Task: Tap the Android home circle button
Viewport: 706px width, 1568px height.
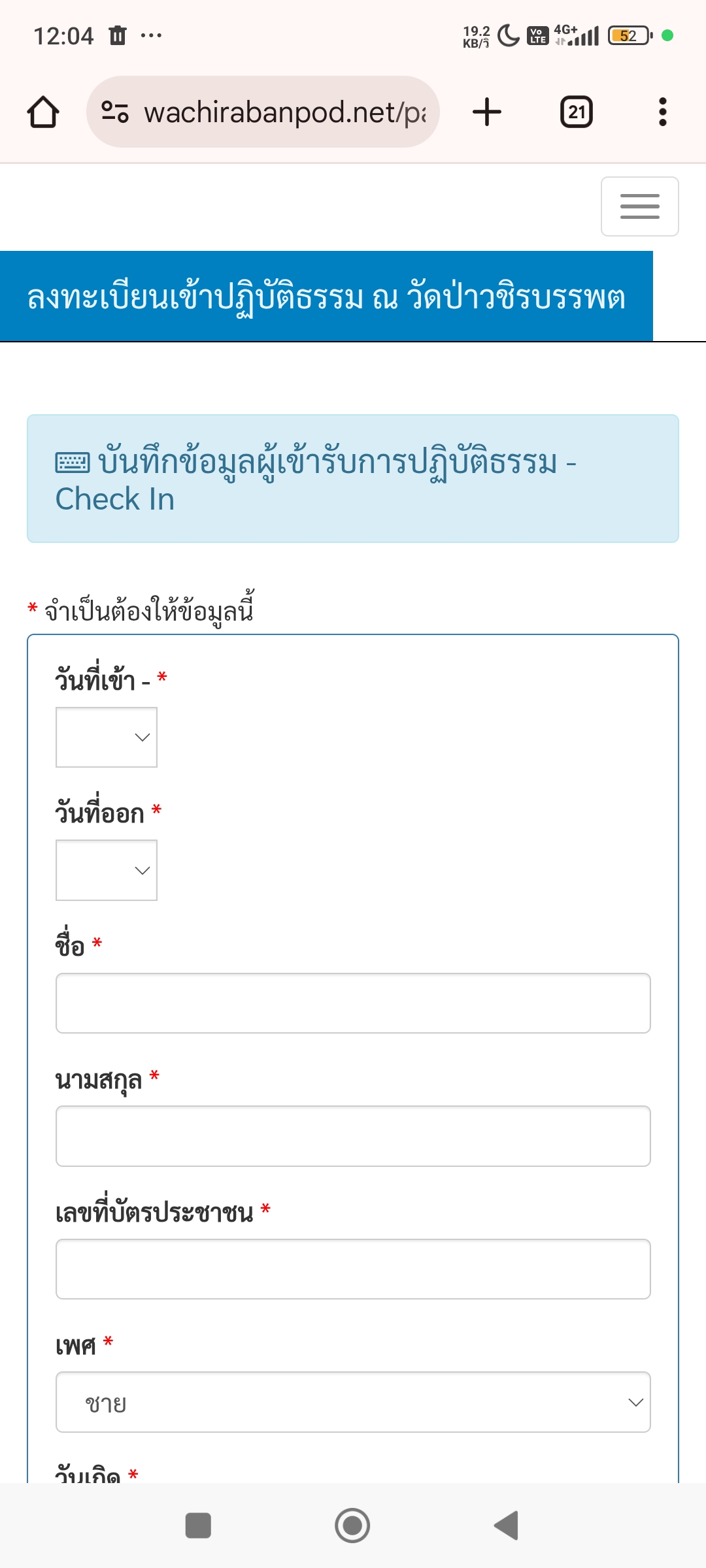Action: tap(352, 1526)
